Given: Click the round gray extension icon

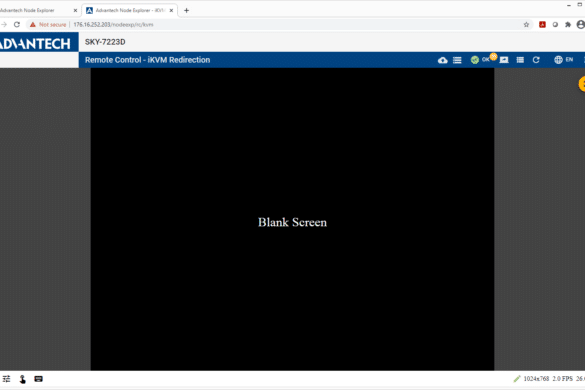Looking at the screenshot, I should pyautogui.click(x=555, y=25).
